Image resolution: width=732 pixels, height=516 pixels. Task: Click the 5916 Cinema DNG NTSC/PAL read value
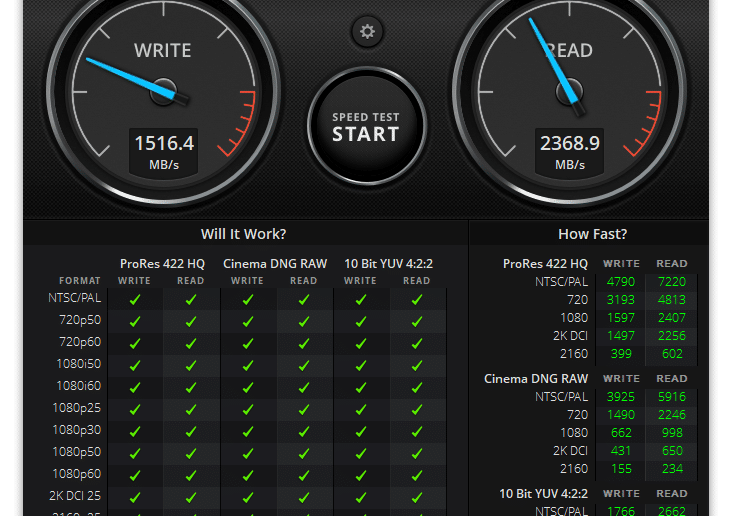(x=672, y=396)
